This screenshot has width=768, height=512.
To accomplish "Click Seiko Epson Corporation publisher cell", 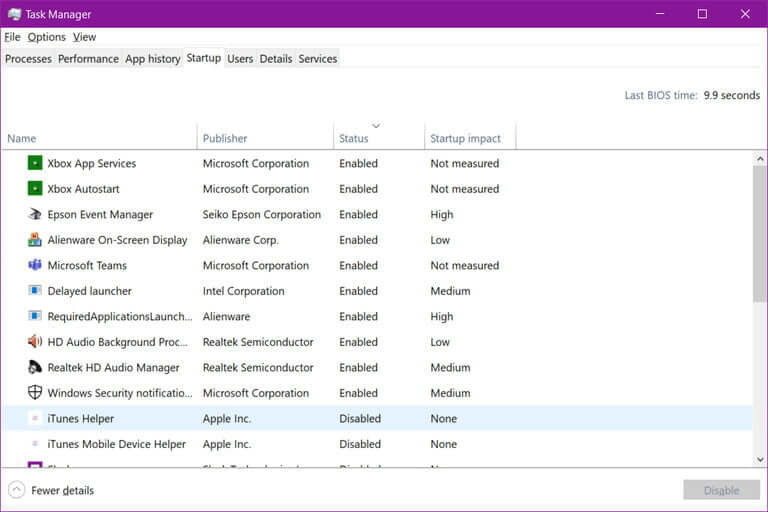I will click(x=262, y=215).
